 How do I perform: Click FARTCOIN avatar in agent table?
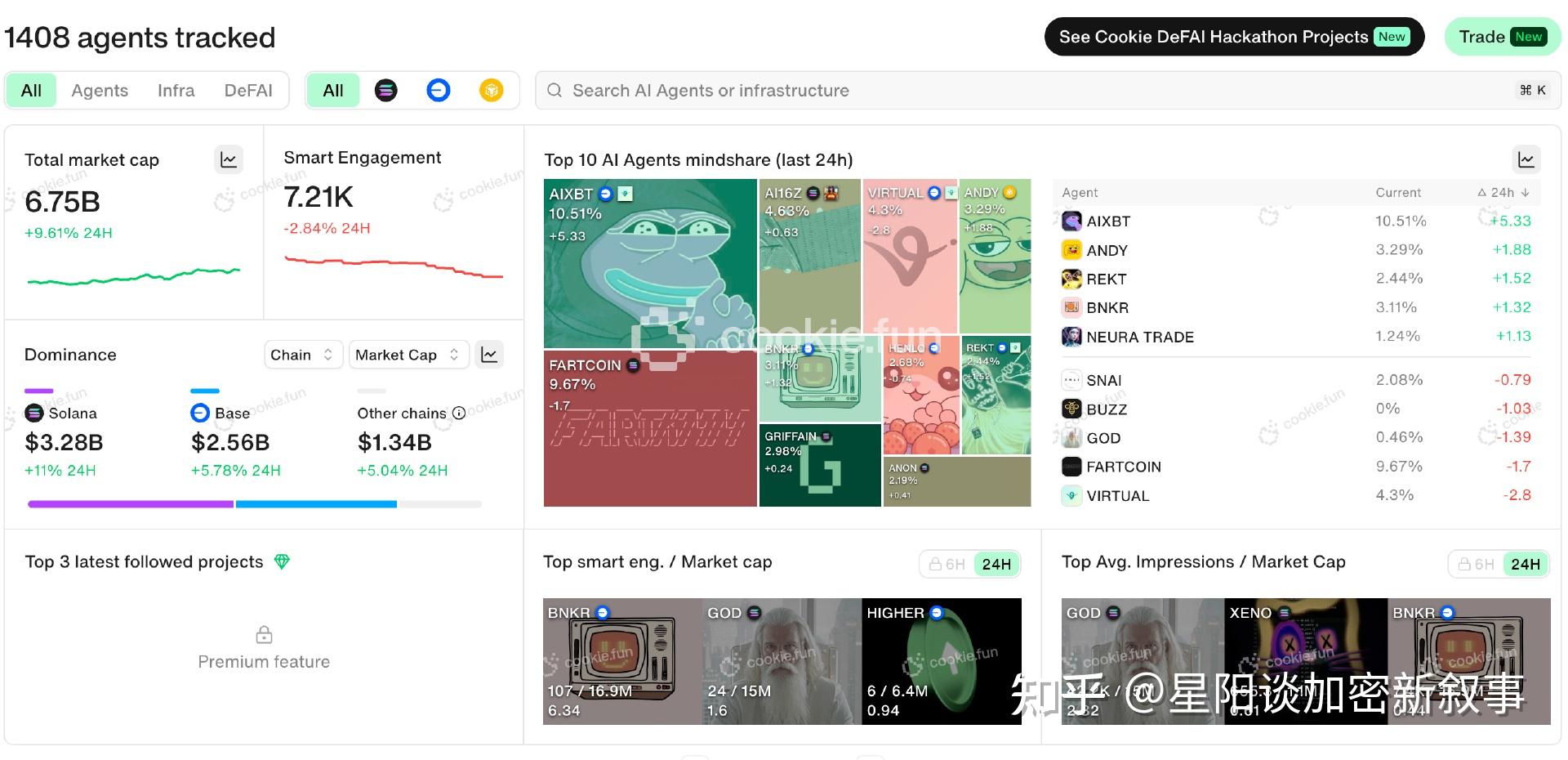[x=1071, y=467]
